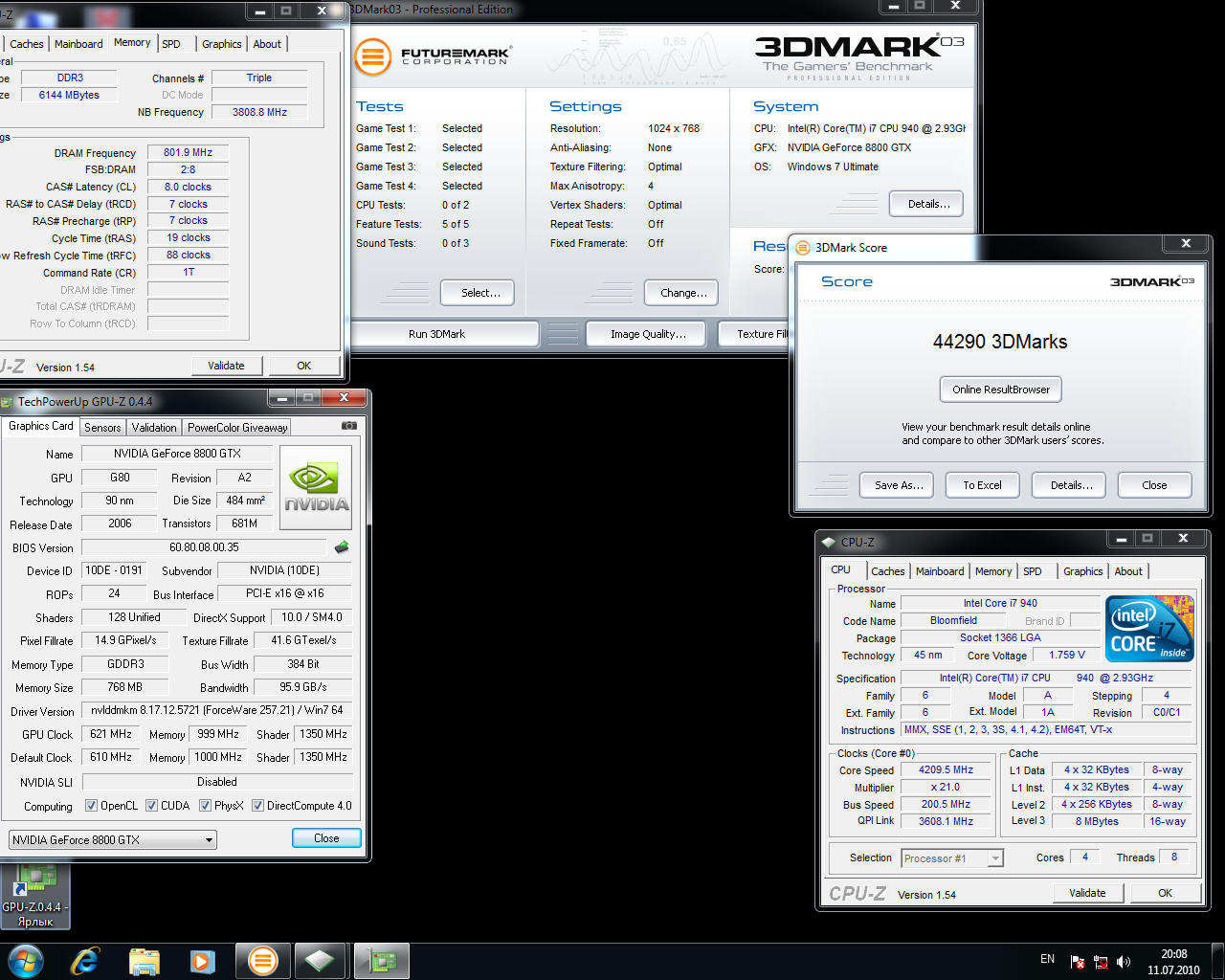Open Windows Media Player on taskbar

click(x=202, y=961)
